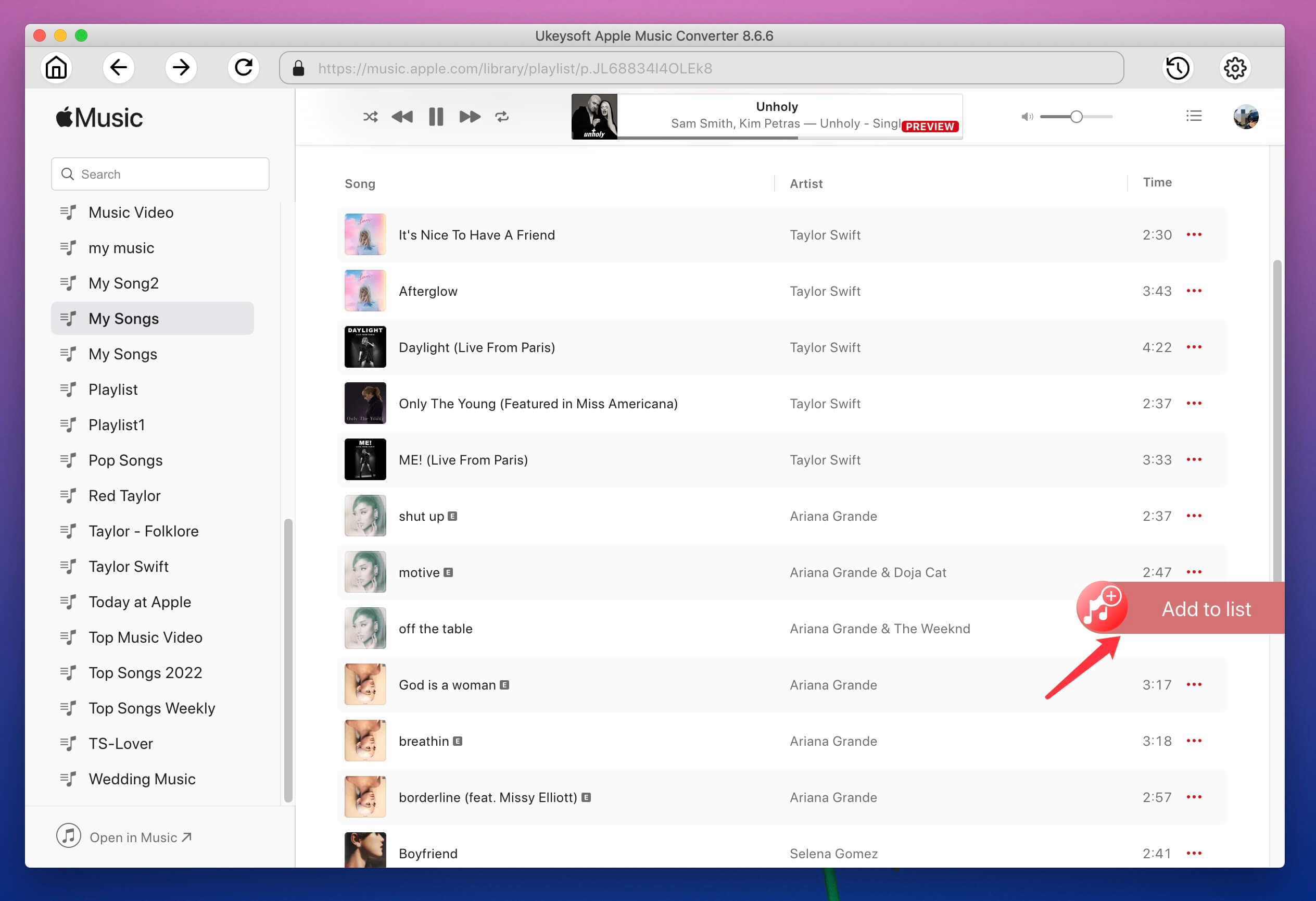The width and height of the screenshot is (1316, 901).
Task: Click the skip forward icon
Action: 468,116
